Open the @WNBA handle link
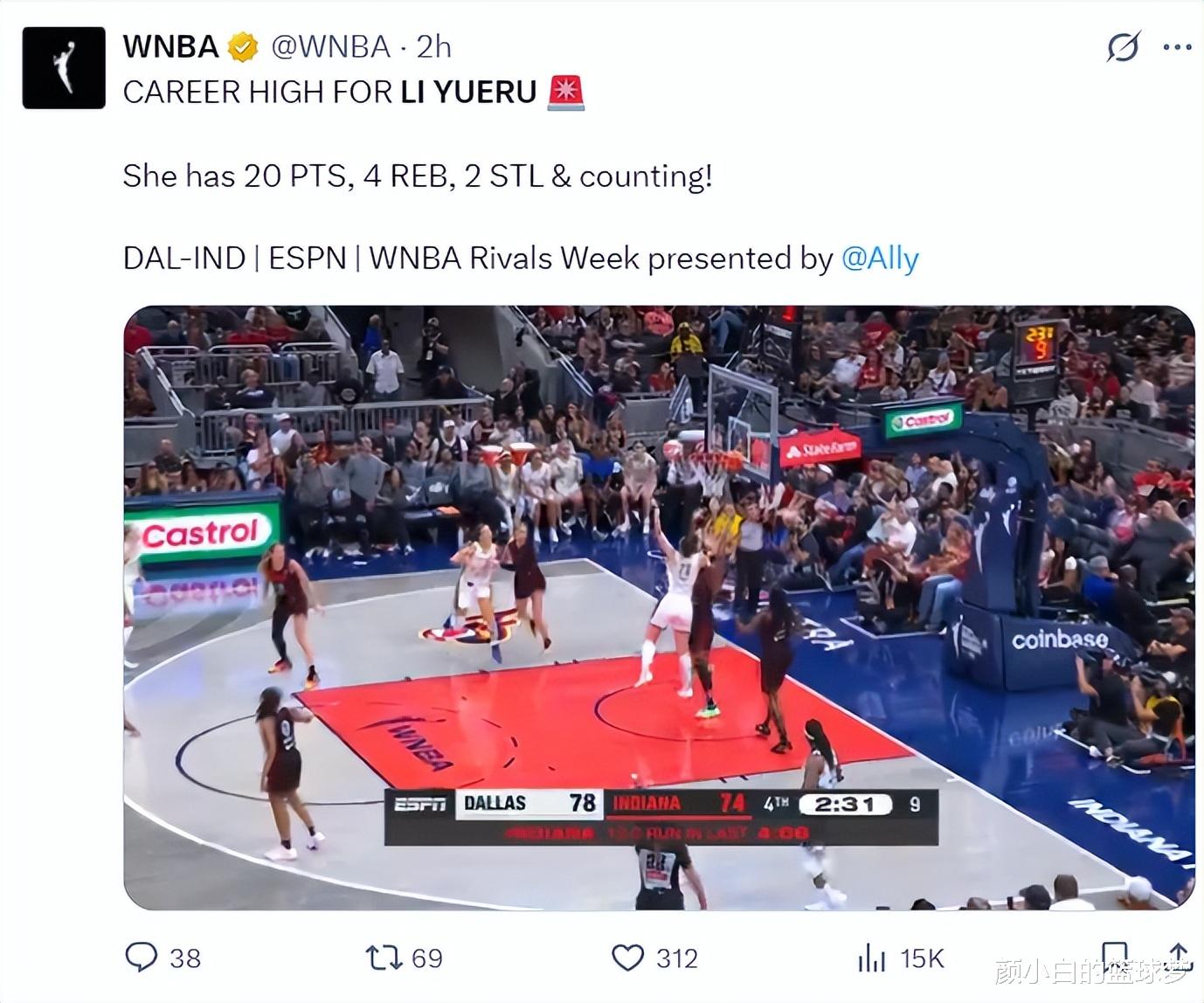Viewport: 1204px width, 1003px height. [x=330, y=46]
